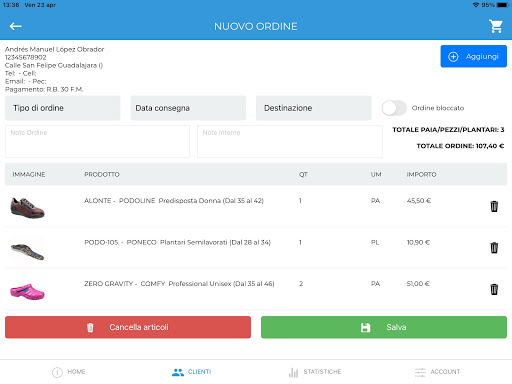Switch to the Statistiche tab
The height and width of the screenshot is (384, 512).
[x=315, y=372]
